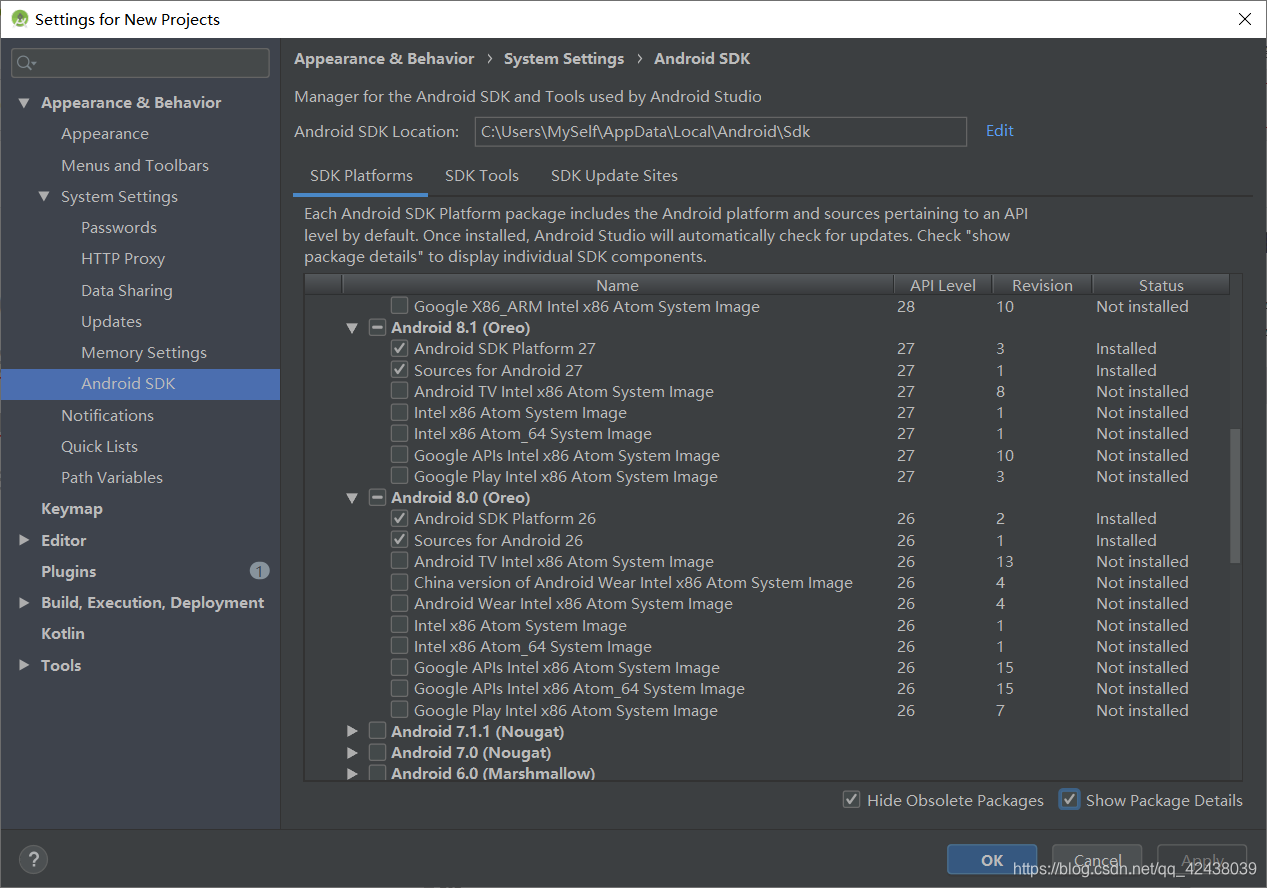Viewport: 1267px width, 888px height.
Task: Uncheck Sources for Android 27
Action: tap(399, 370)
